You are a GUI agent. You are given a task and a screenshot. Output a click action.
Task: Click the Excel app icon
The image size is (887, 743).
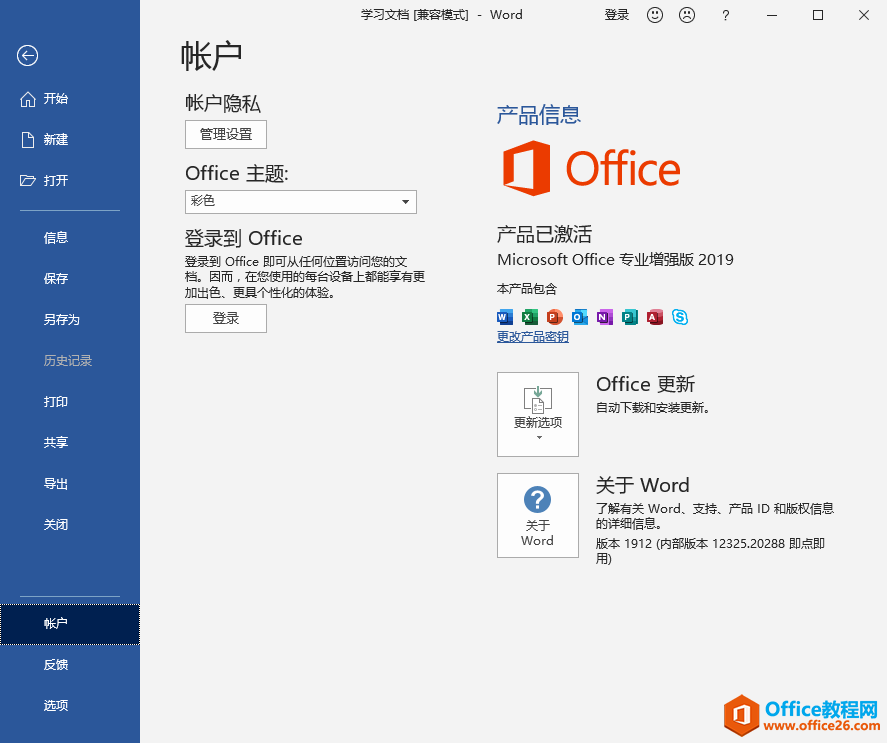pyautogui.click(x=529, y=317)
